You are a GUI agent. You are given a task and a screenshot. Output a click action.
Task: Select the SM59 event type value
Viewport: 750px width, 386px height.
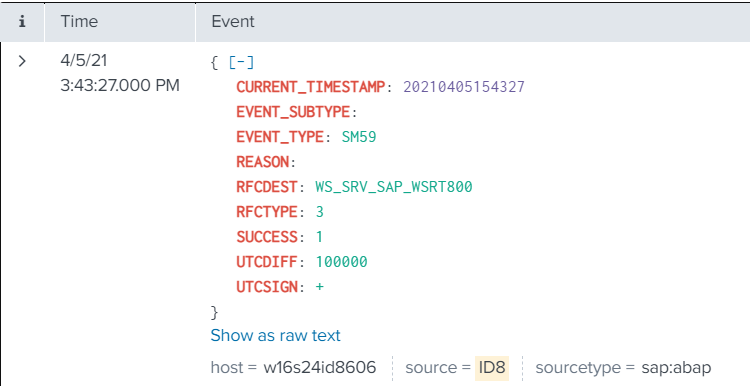[359, 137]
